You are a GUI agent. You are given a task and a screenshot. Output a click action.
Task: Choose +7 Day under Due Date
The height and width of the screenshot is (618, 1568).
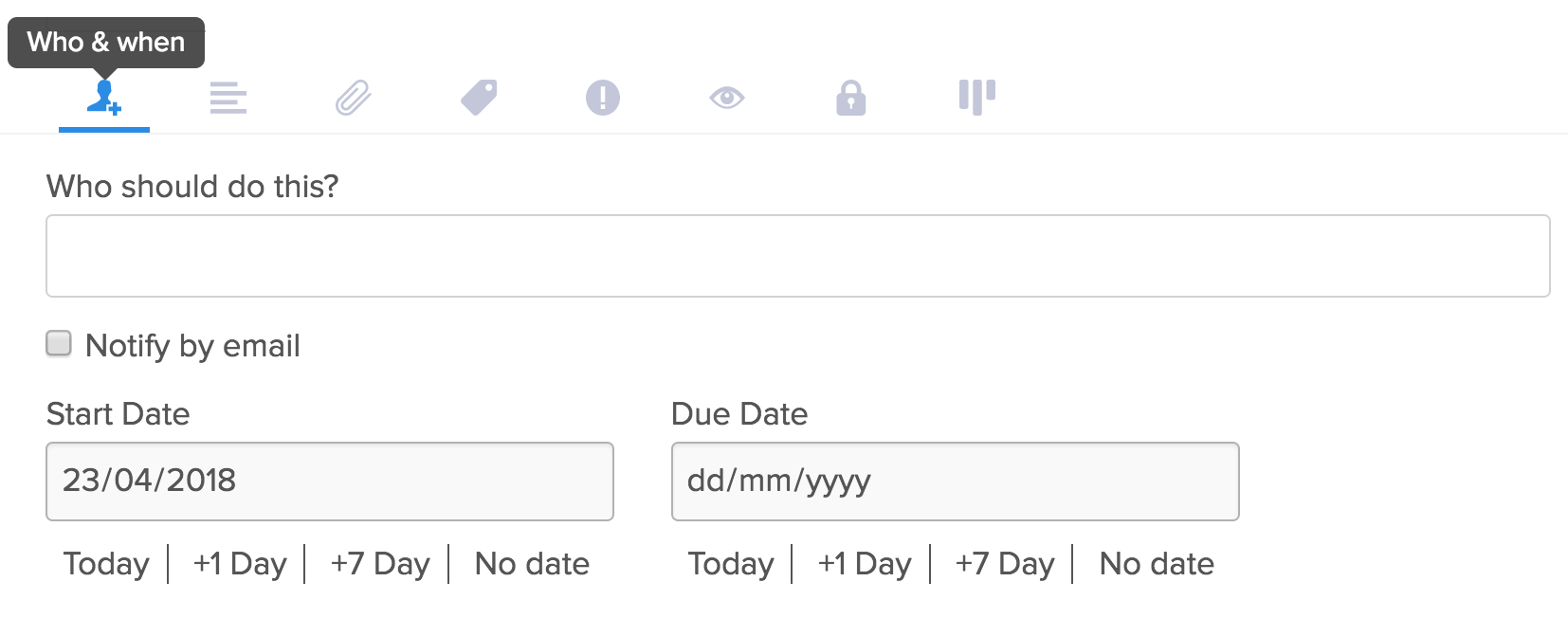tap(1005, 564)
